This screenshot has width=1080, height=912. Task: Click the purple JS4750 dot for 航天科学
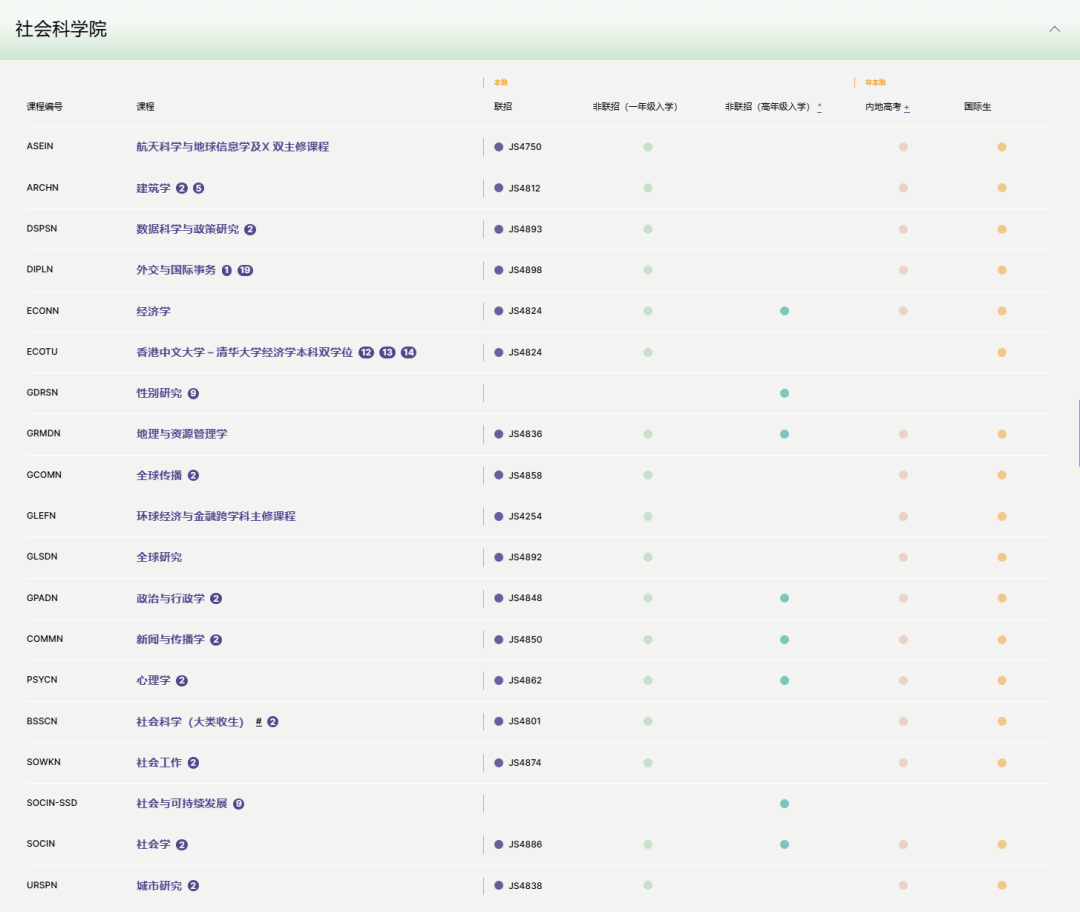tap(498, 147)
